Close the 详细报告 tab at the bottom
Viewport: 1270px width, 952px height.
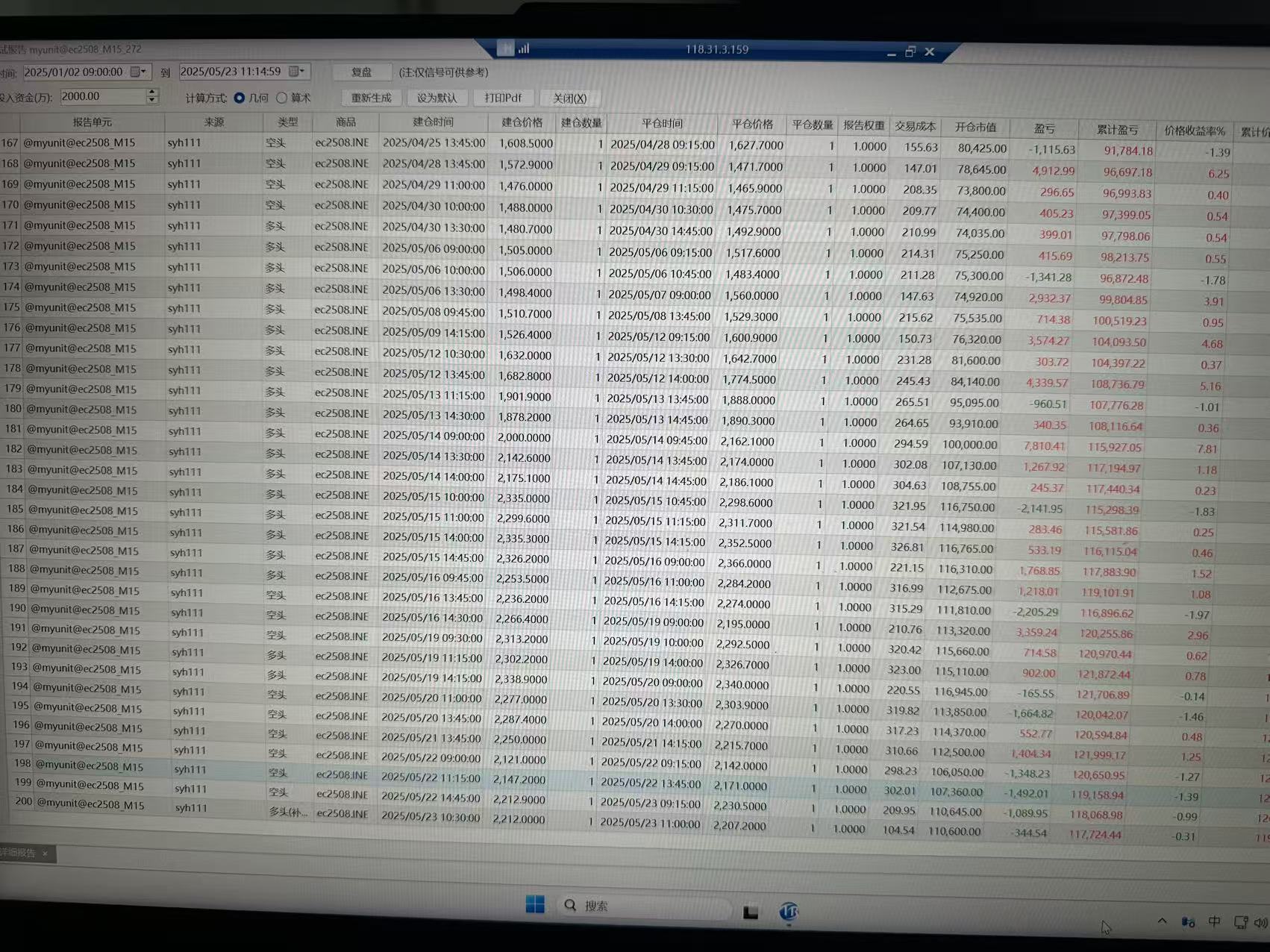click(45, 853)
